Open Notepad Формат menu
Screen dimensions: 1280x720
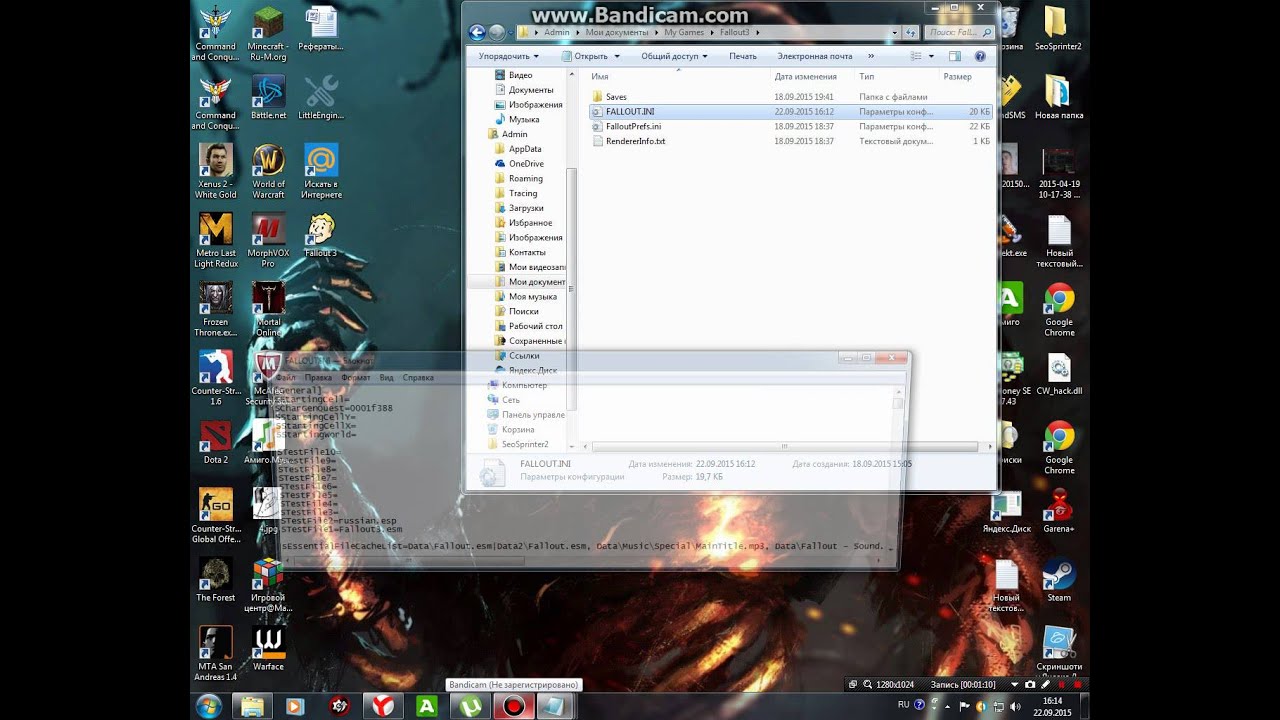coord(356,378)
